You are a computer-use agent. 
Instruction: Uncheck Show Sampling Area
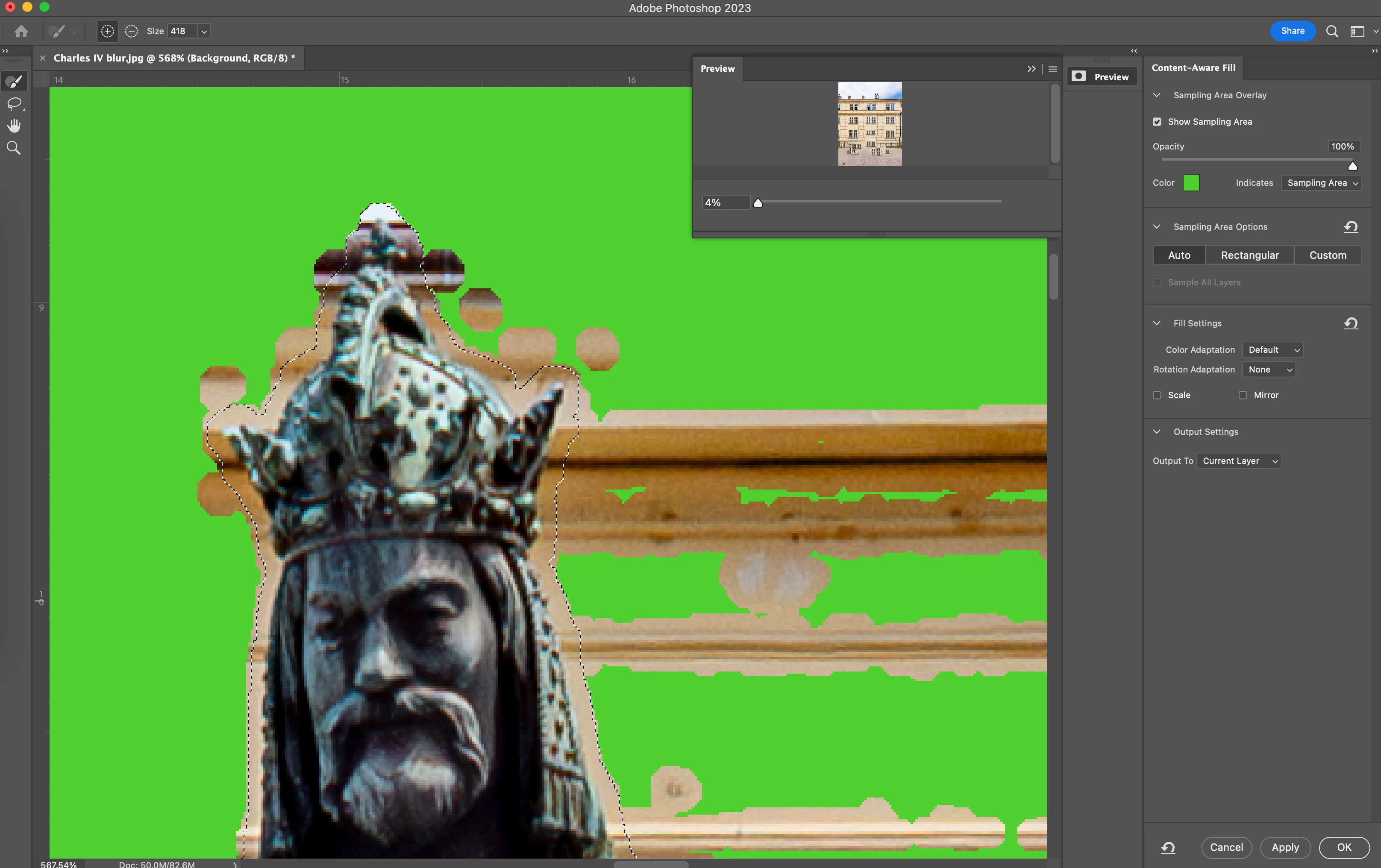point(1157,122)
